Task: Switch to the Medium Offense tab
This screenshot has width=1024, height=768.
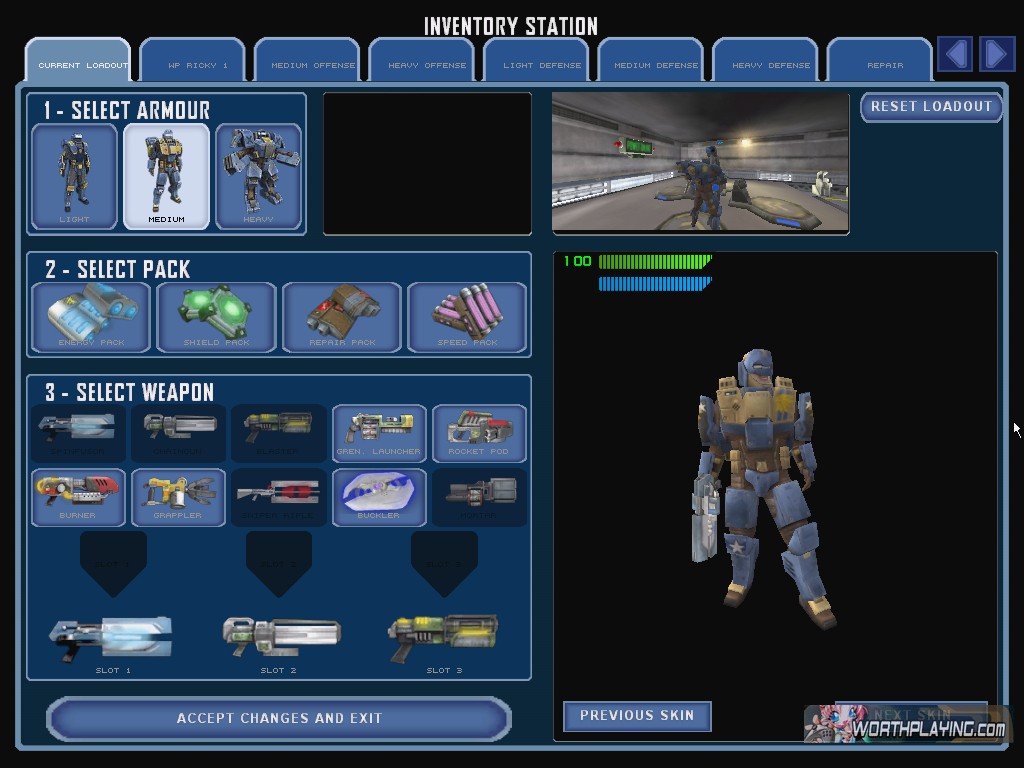Action: (313, 62)
